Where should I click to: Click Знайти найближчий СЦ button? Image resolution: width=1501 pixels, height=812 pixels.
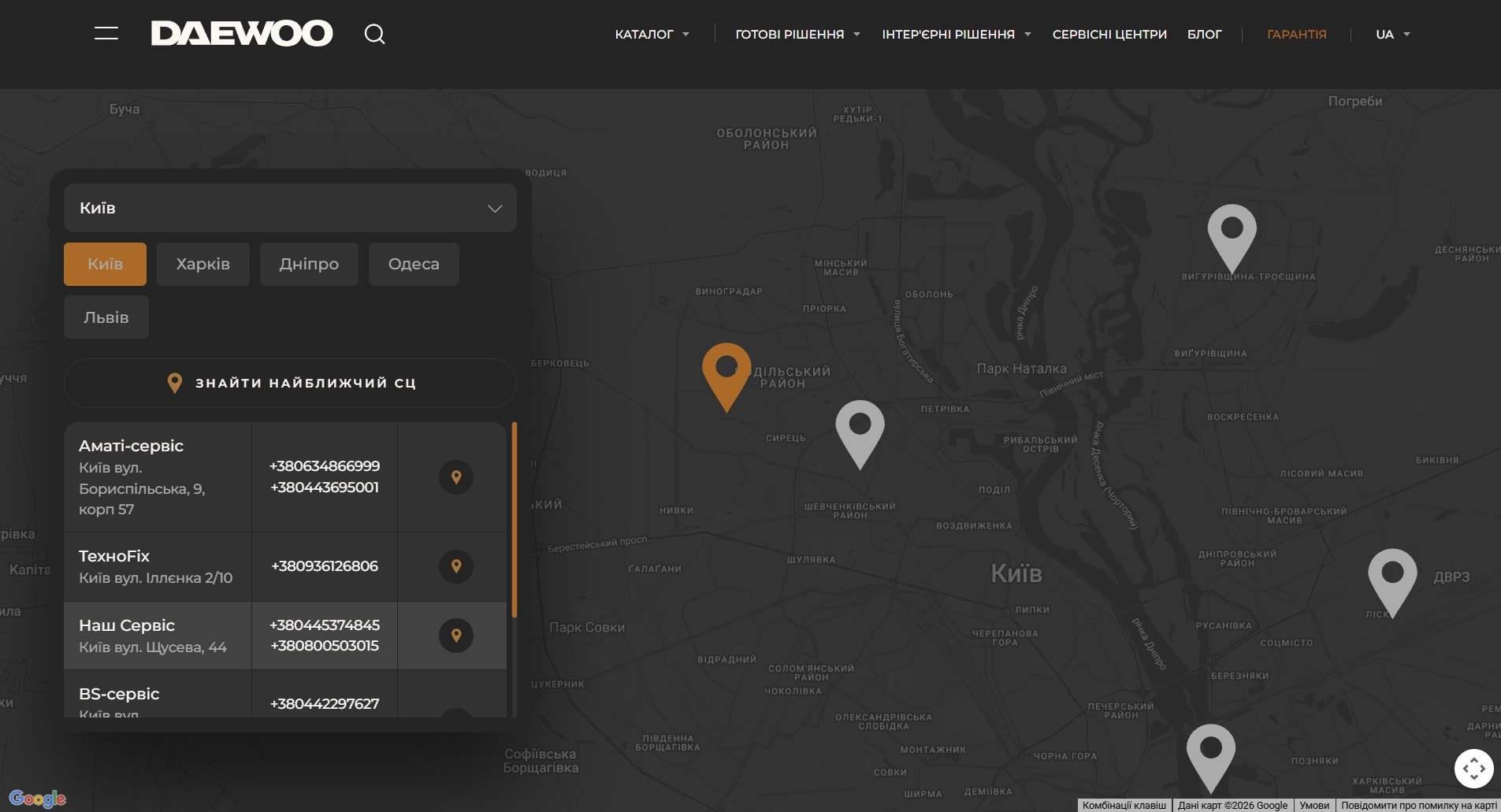point(290,383)
